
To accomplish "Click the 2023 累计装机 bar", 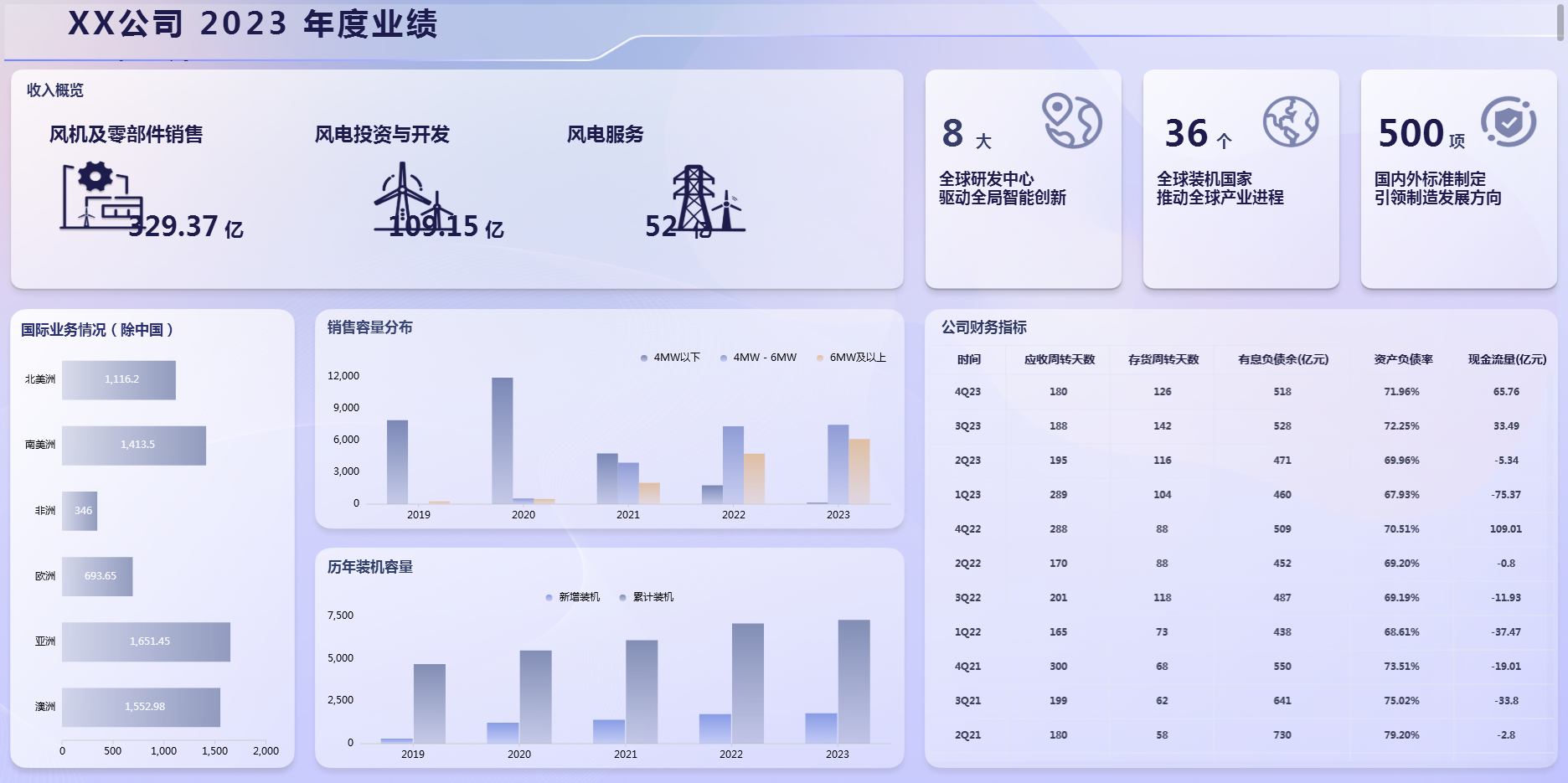I will pos(854,681).
